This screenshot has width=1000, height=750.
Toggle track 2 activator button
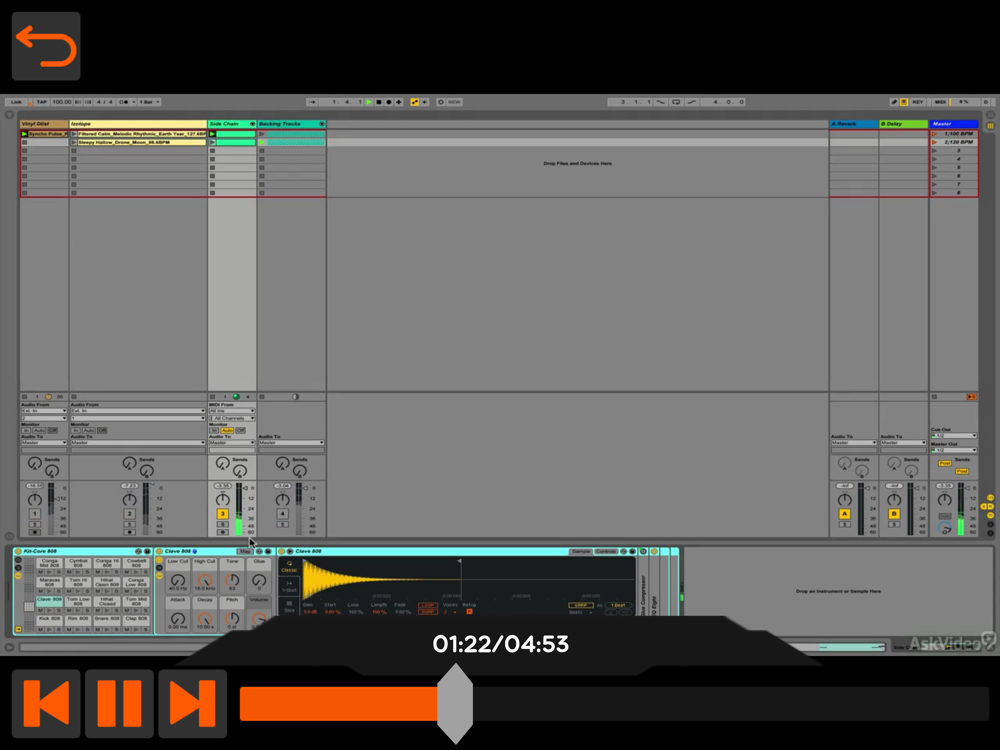(129, 514)
